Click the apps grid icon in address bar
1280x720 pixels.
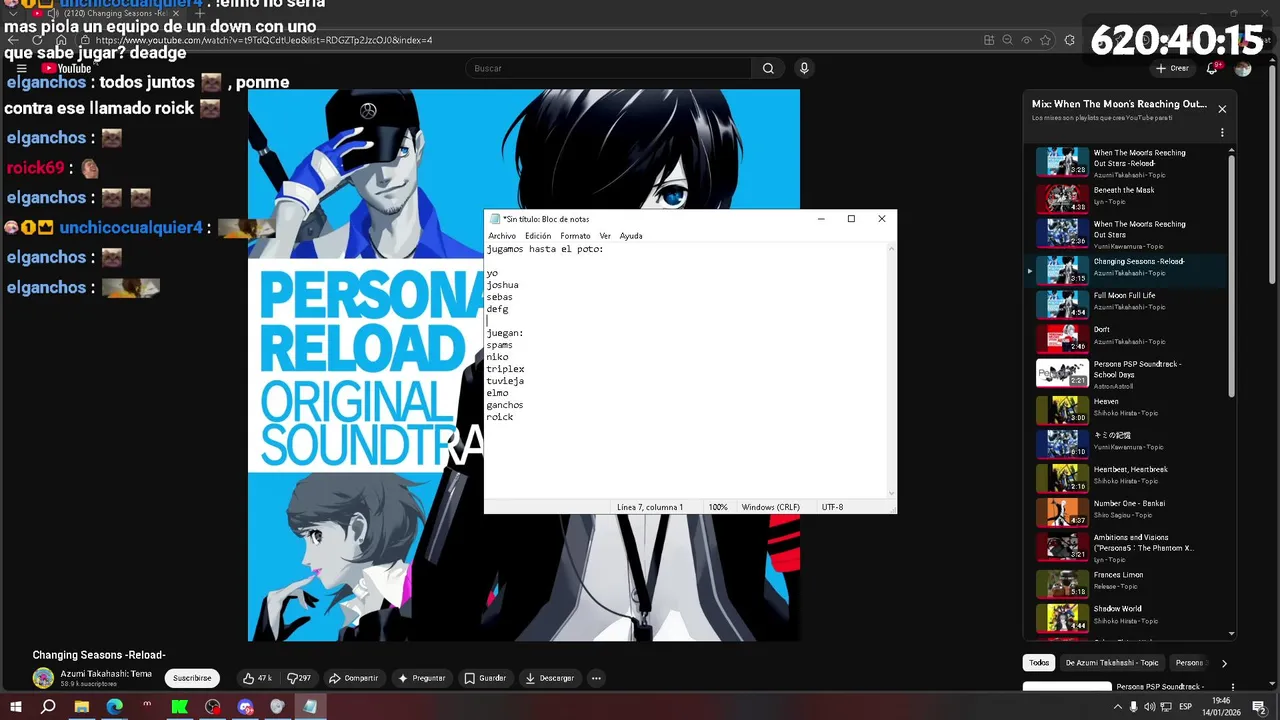pos(989,40)
